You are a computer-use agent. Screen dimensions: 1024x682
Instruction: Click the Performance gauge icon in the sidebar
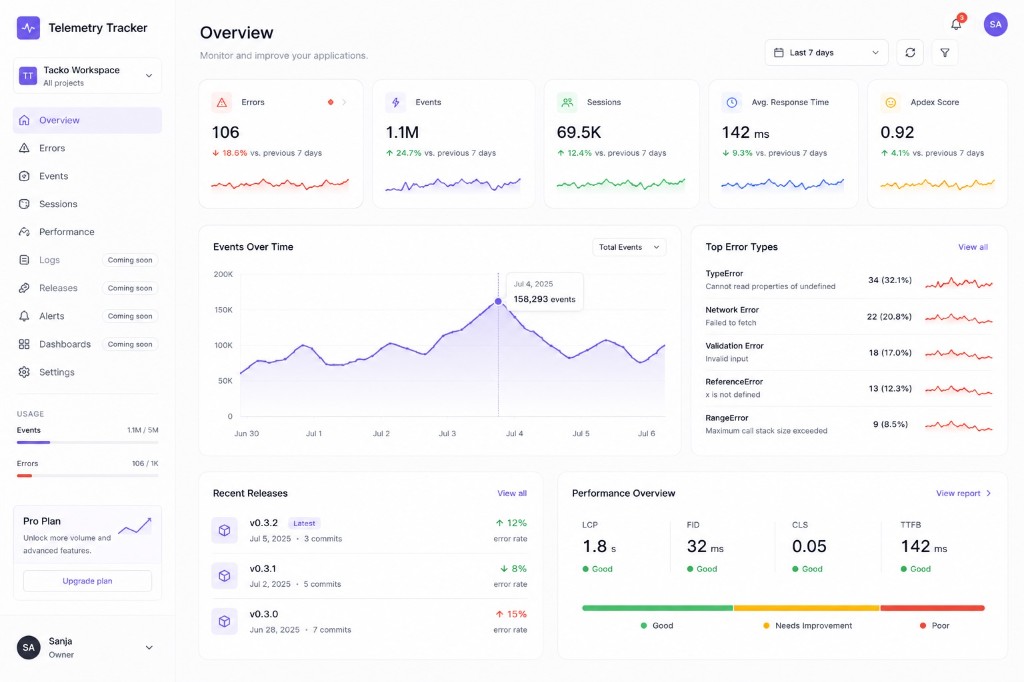click(x=24, y=232)
